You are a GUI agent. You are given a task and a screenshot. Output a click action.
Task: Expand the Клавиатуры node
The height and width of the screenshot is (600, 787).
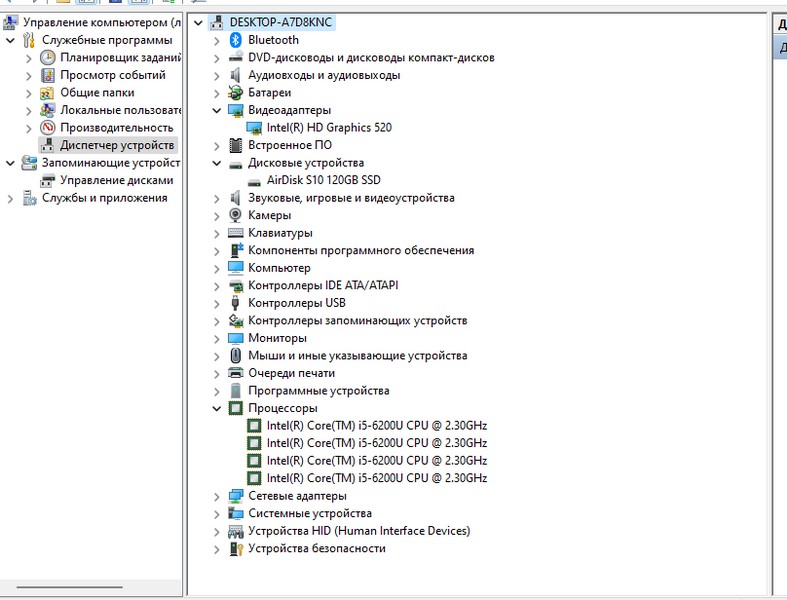[217, 233]
